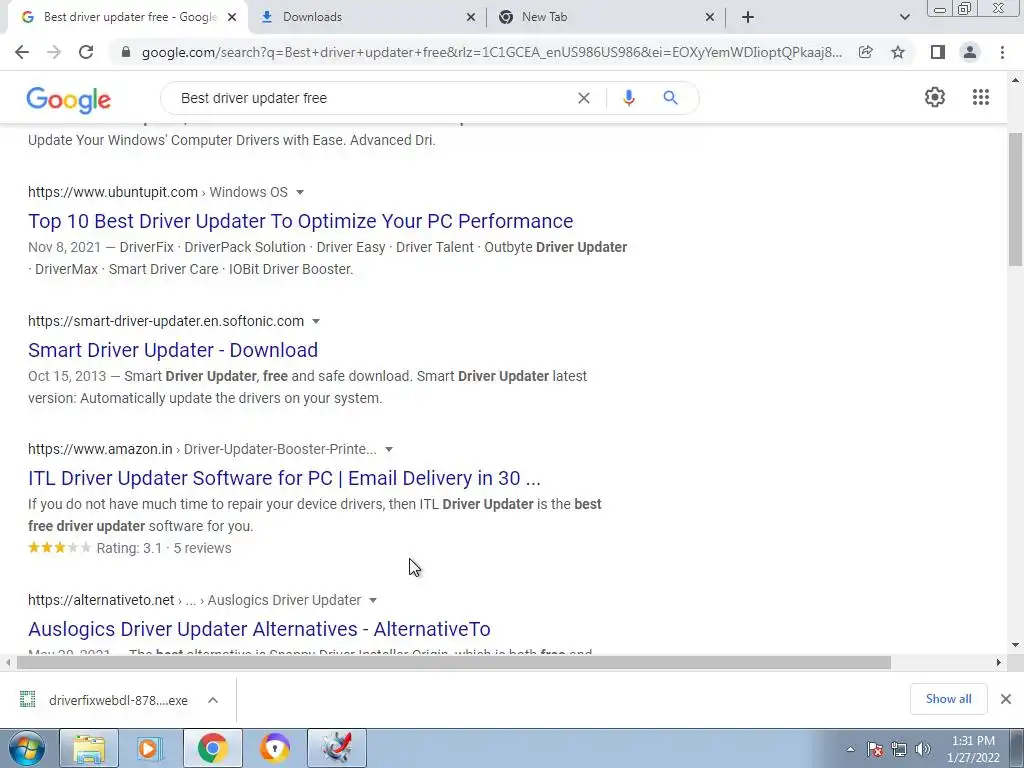Screen dimensions: 1024x768
Task: Open the Windows Start menu
Action: pyautogui.click(x=26, y=748)
